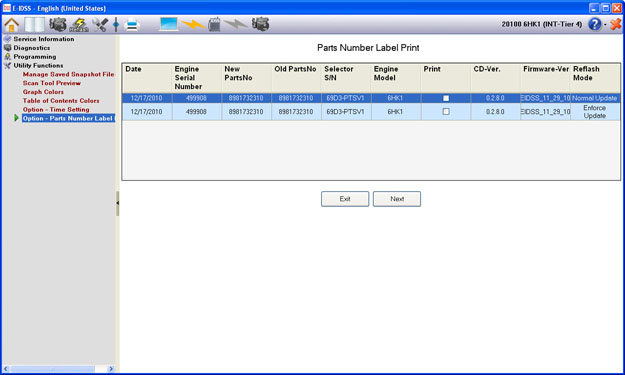Click the engine diagnostics toolbar icon

(x=58, y=25)
